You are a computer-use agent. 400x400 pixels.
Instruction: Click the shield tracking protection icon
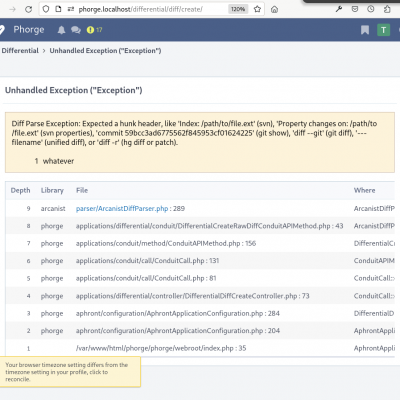(x=46, y=9)
